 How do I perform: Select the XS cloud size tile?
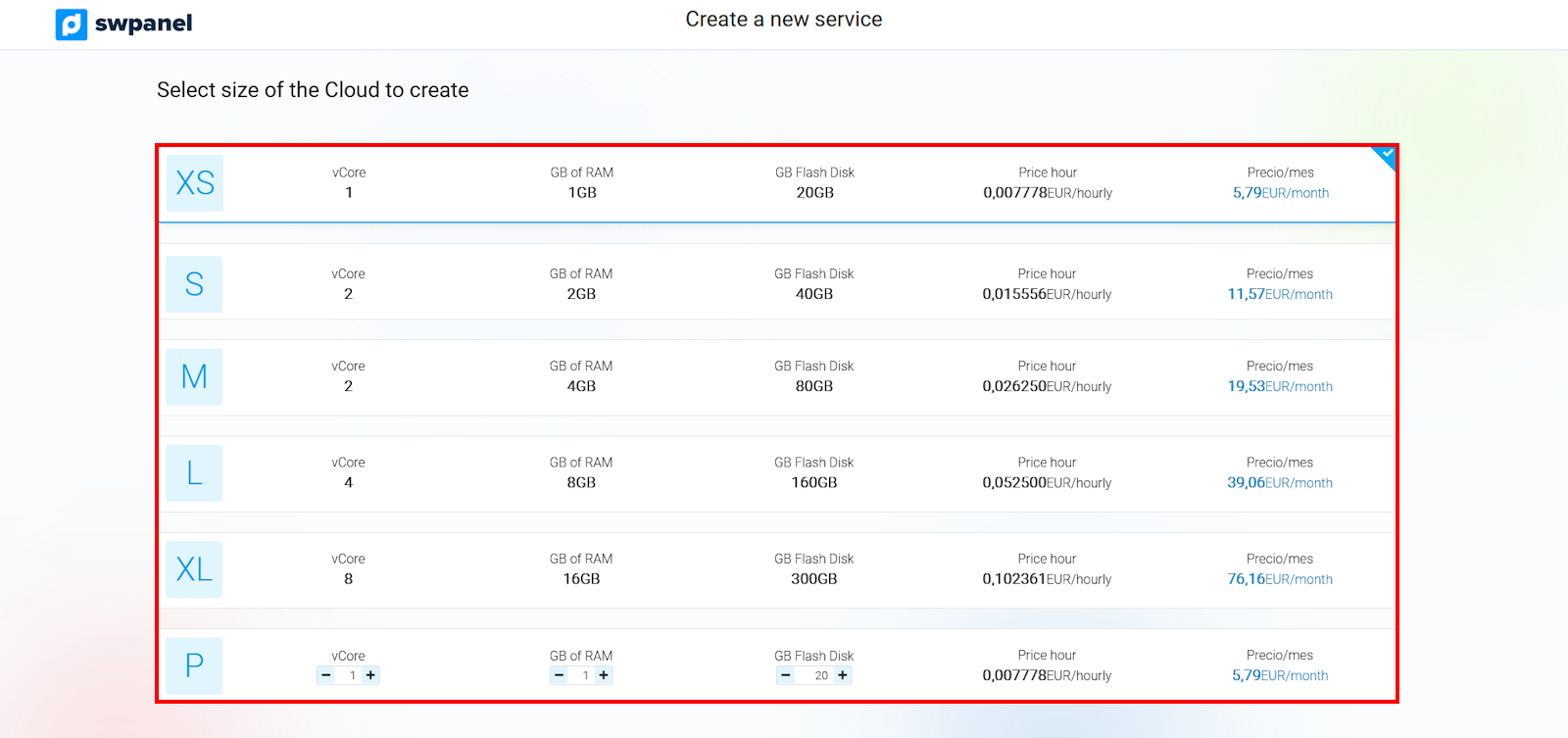194,183
